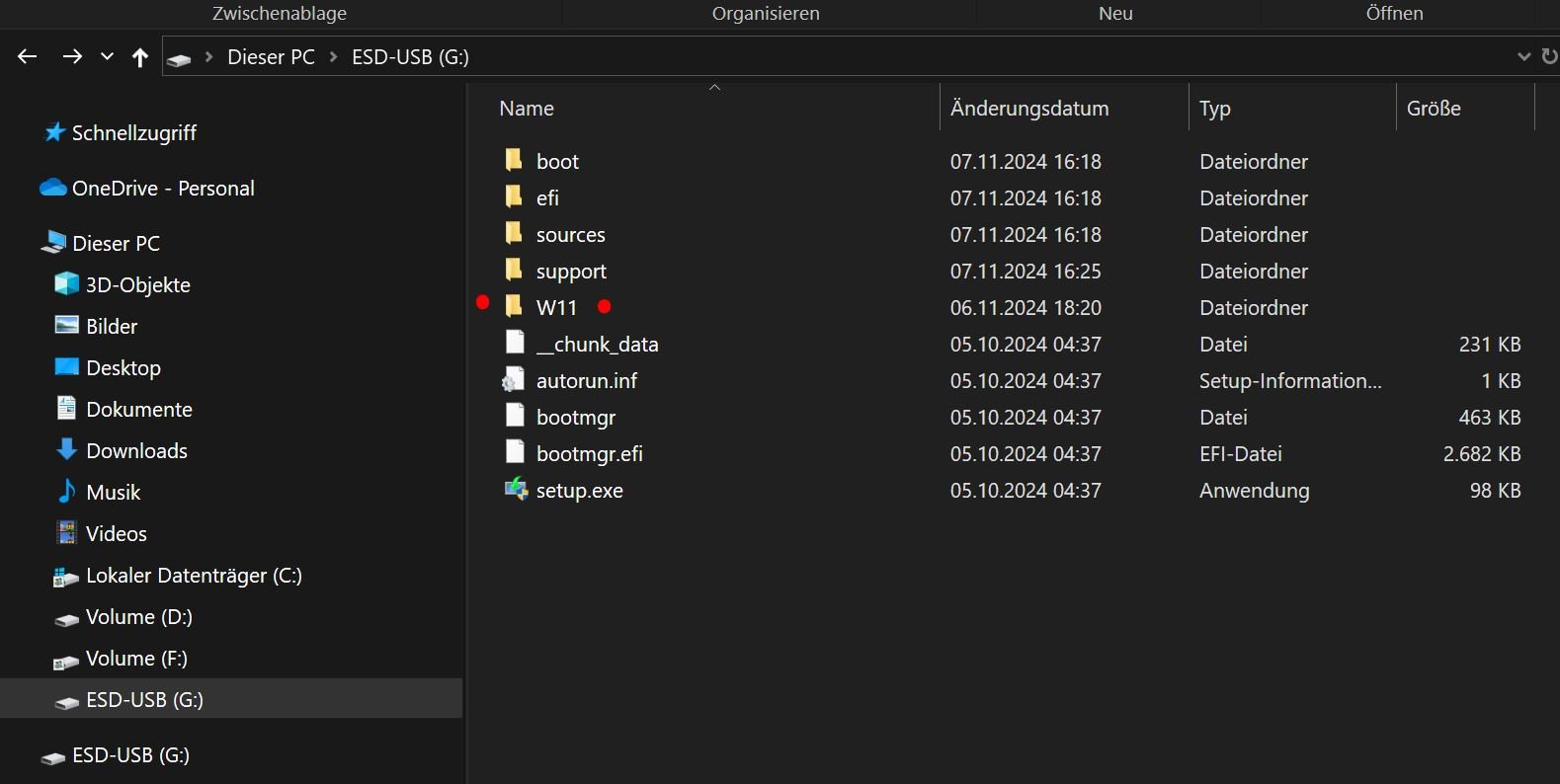
Task: Open Musik in the navigation pane
Action: (114, 493)
